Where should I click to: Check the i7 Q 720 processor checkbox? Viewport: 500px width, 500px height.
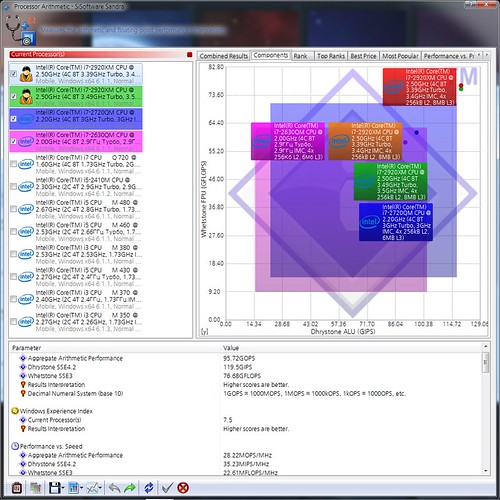[x=13, y=164]
